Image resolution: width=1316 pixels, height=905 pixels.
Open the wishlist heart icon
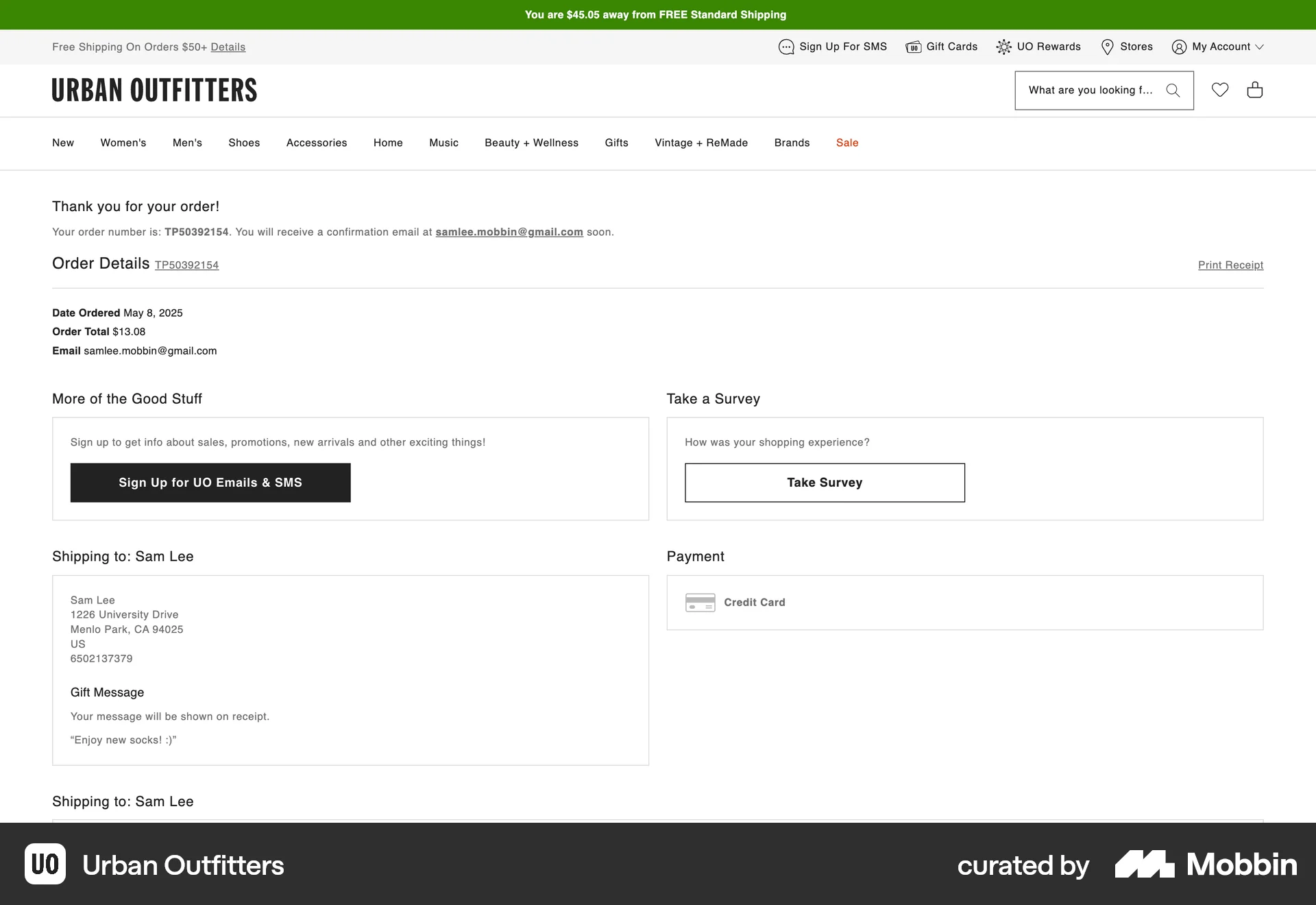[x=1221, y=90]
